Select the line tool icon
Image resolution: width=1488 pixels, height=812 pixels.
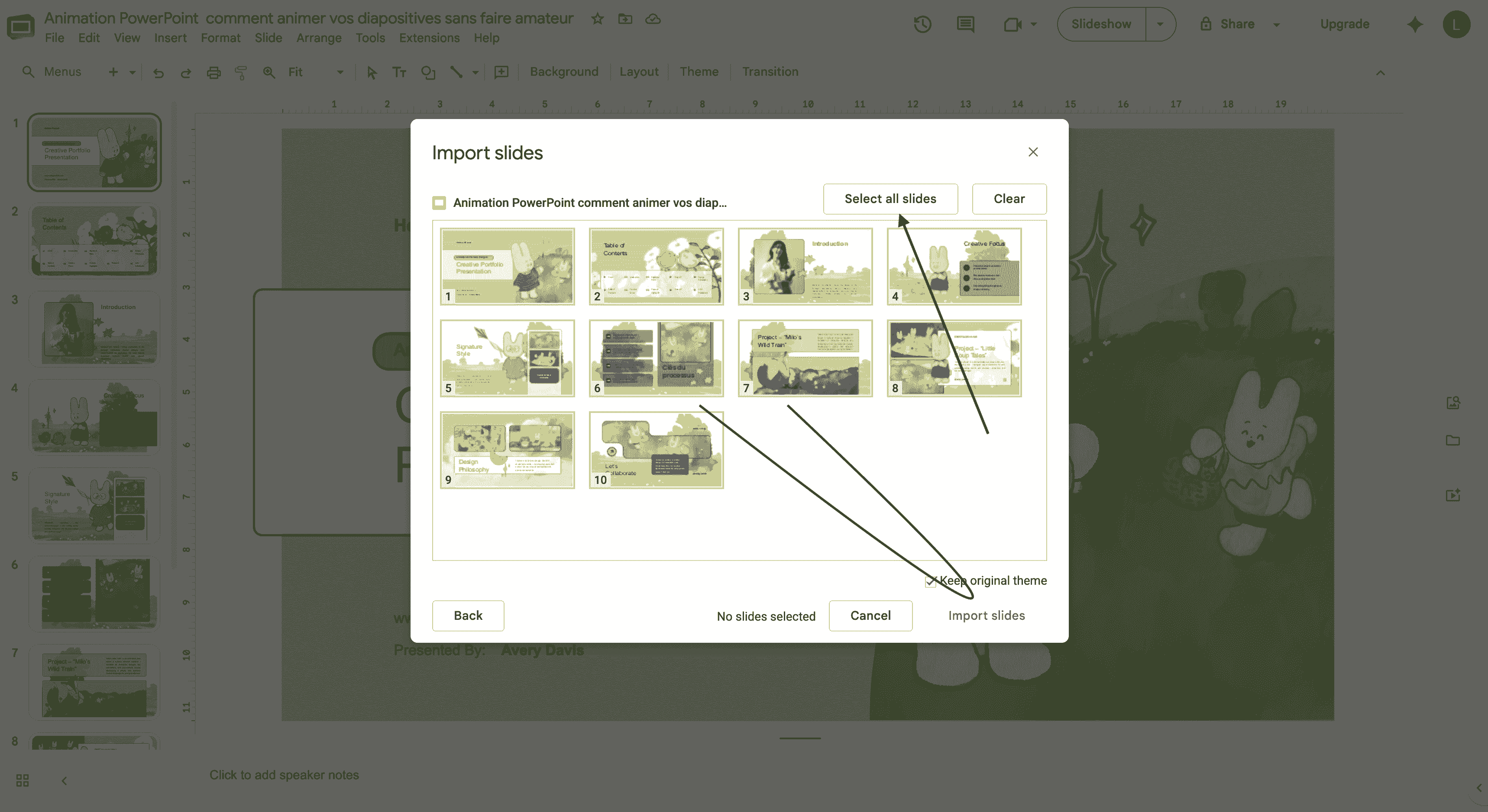(456, 72)
